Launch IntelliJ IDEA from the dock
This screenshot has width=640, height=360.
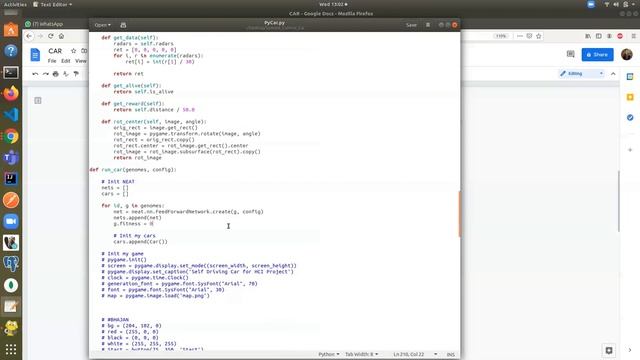11,179
